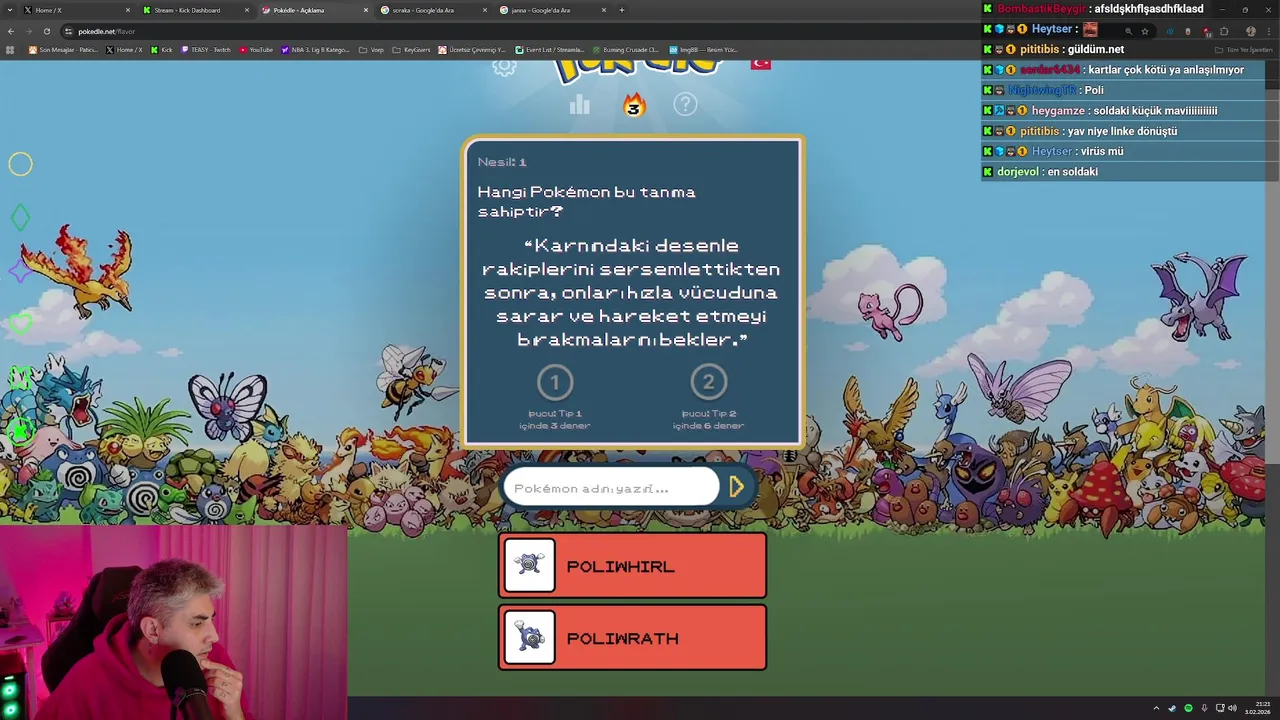
Task: Open the apps grid in bookmarks bar
Action: click(x=10, y=49)
